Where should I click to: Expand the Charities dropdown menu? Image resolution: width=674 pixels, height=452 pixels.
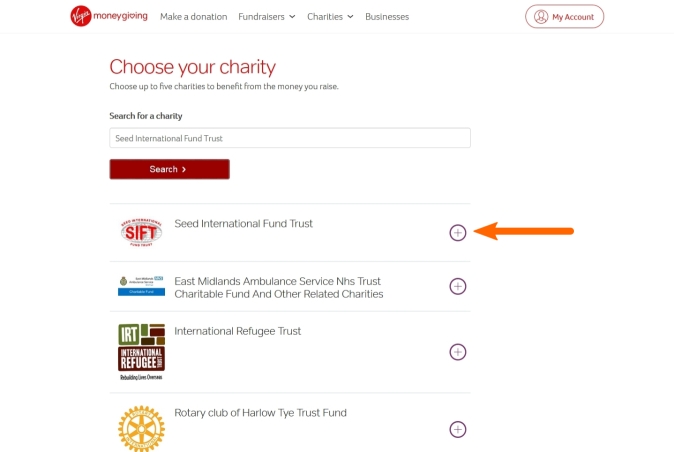[330, 17]
